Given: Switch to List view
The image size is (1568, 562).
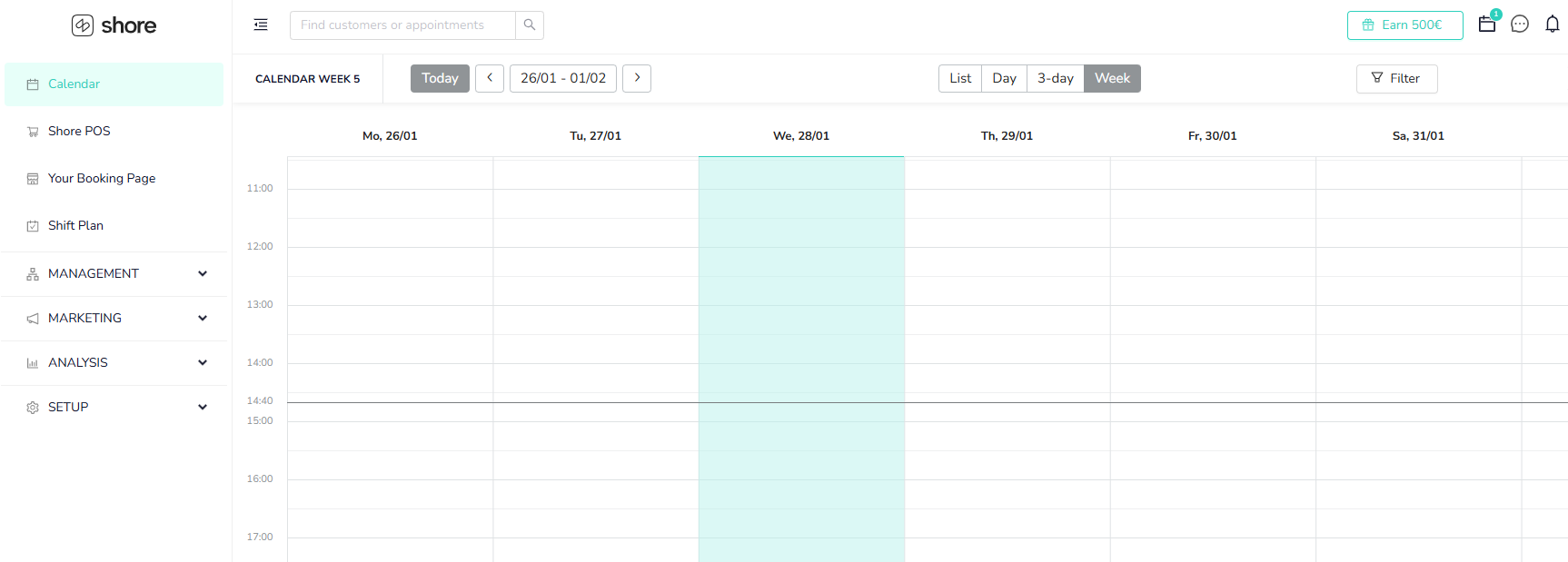Looking at the screenshot, I should point(960,78).
